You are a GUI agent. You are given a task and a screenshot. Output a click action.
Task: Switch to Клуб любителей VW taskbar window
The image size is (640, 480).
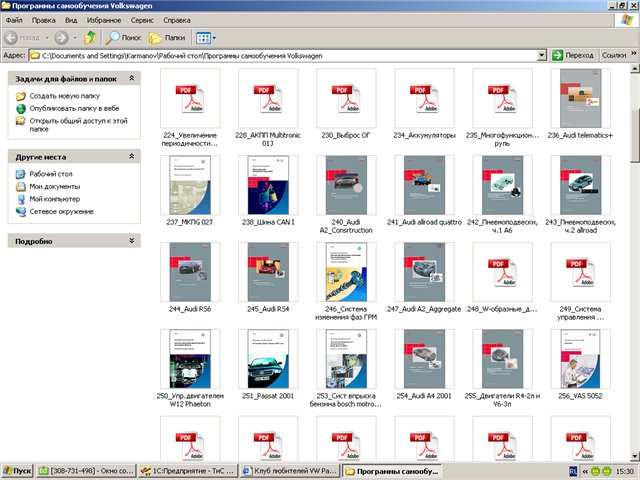pos(290,471)
